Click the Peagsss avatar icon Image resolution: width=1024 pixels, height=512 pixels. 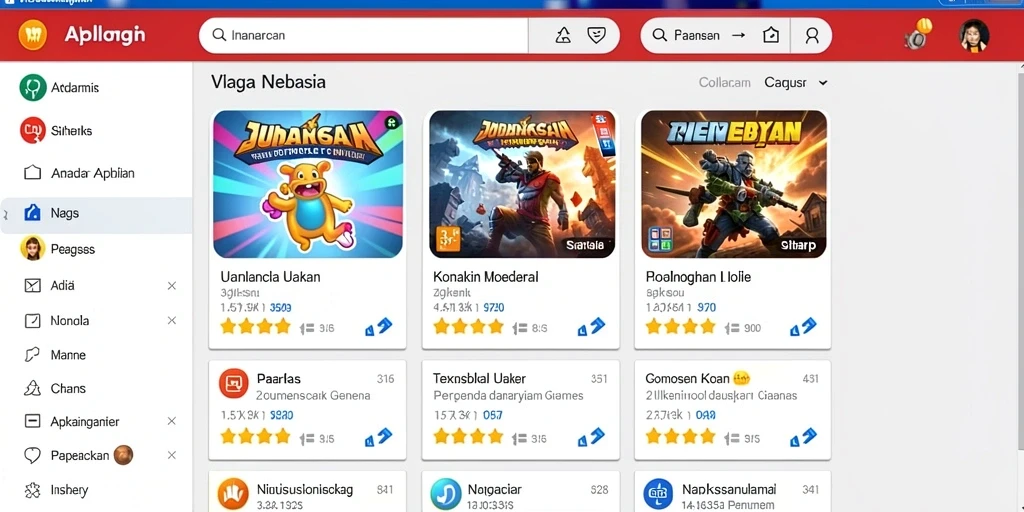[32, 249]
